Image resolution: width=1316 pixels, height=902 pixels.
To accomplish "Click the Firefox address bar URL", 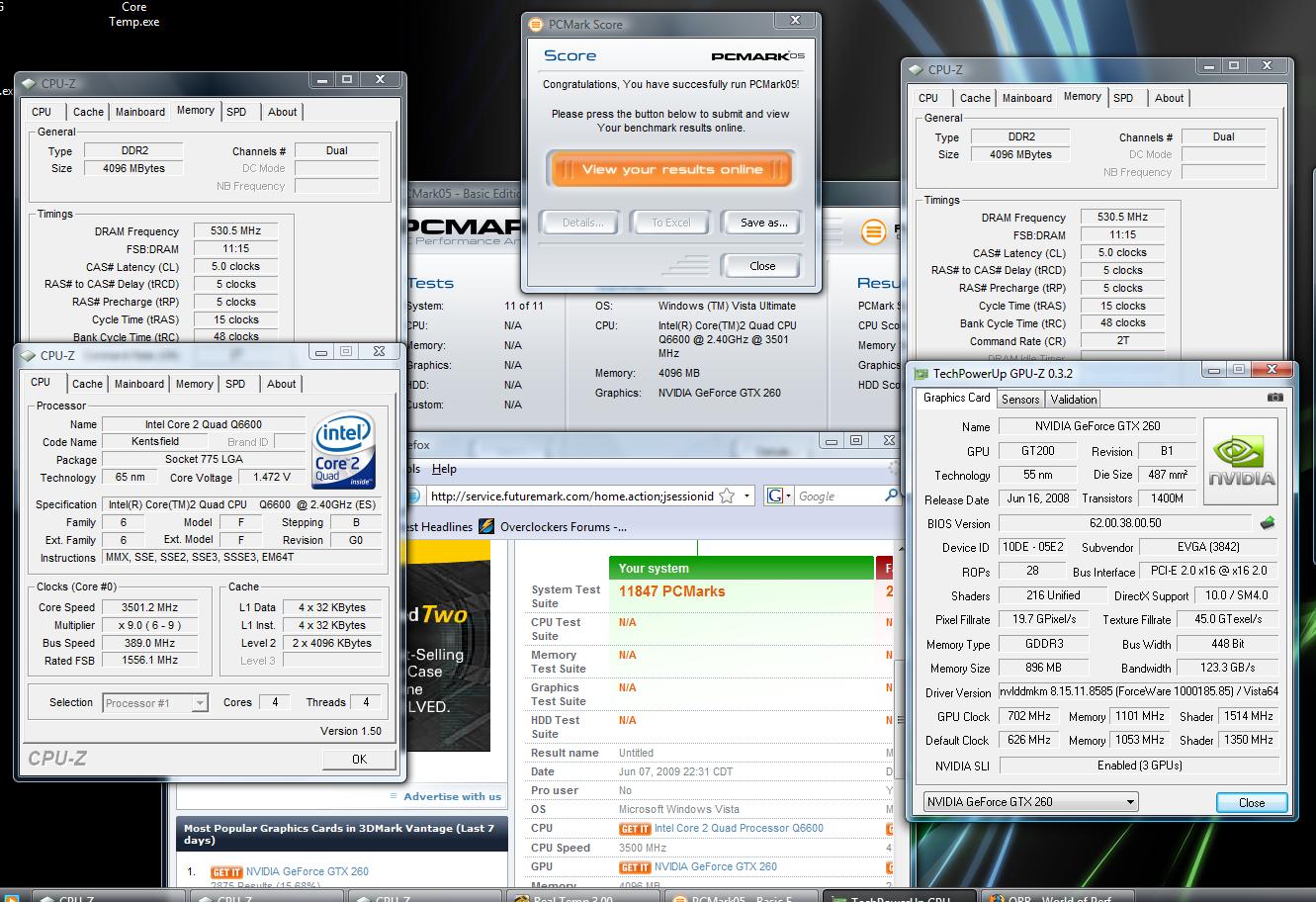I will click(x=571, y=496).
